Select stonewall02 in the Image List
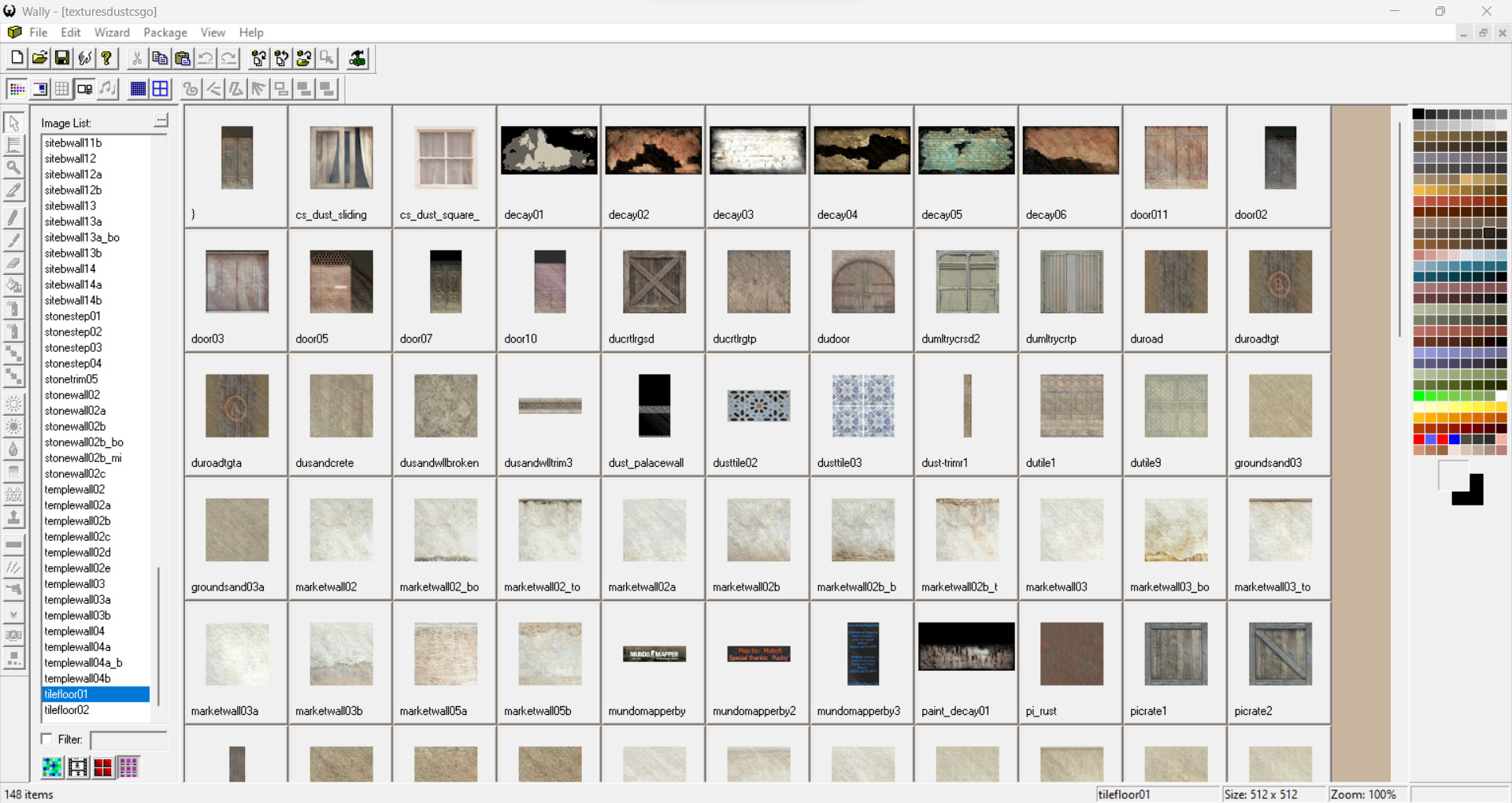This screenshot has height=803, width=1512. point(72,394)
